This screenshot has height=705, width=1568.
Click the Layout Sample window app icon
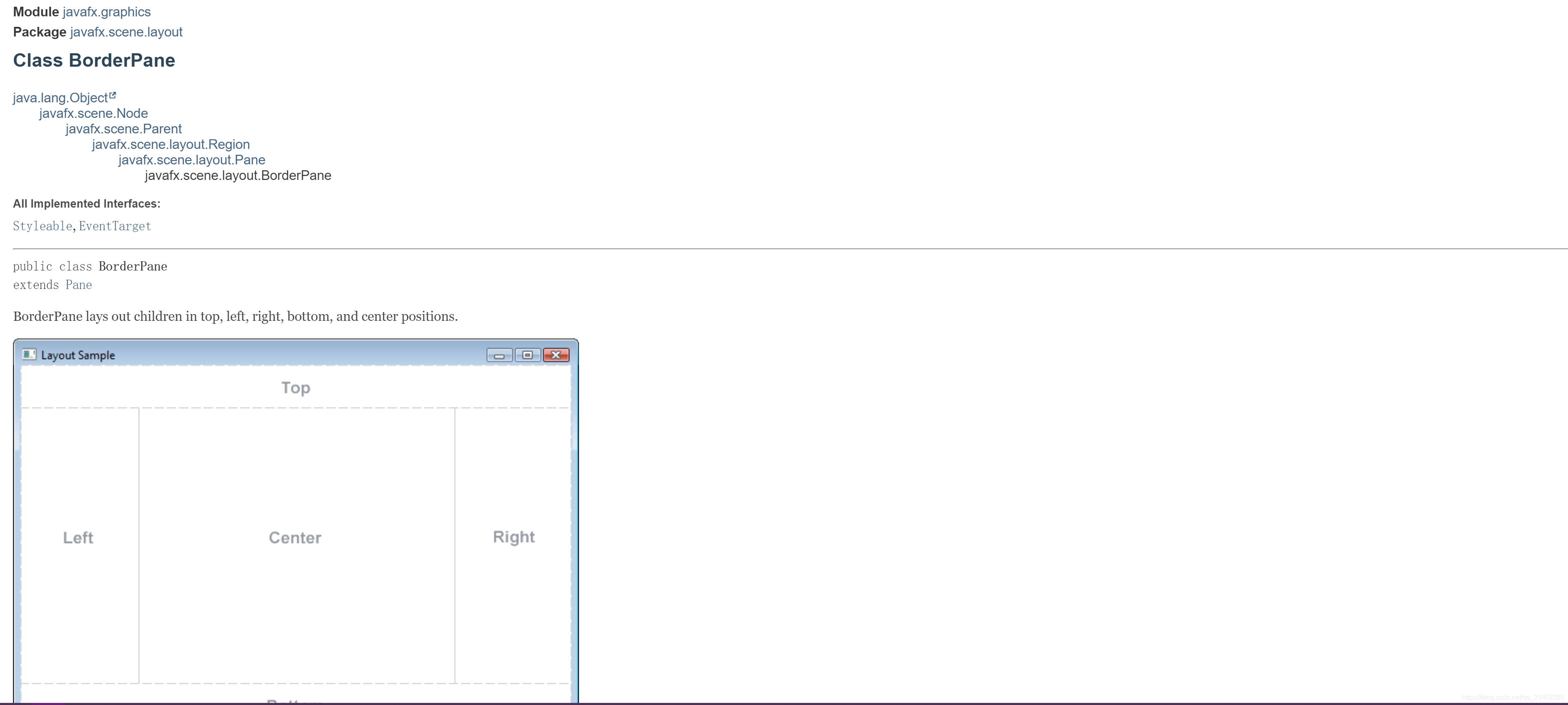pos(29,354)
